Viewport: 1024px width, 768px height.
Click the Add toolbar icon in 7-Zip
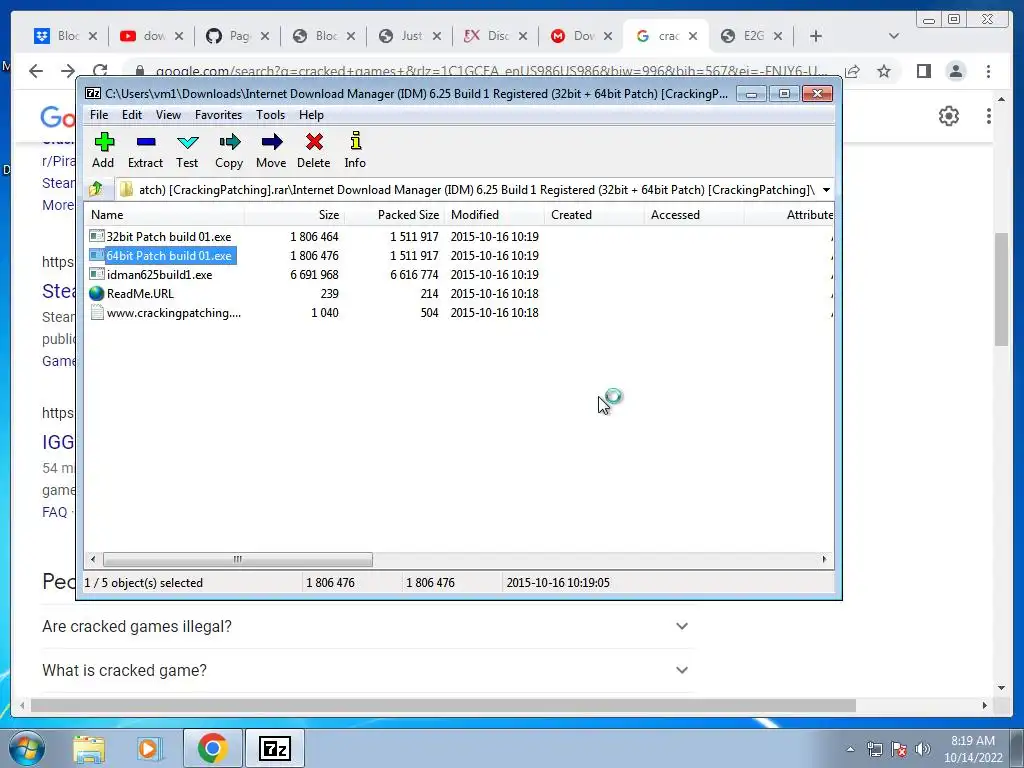[x=103, y=150]
